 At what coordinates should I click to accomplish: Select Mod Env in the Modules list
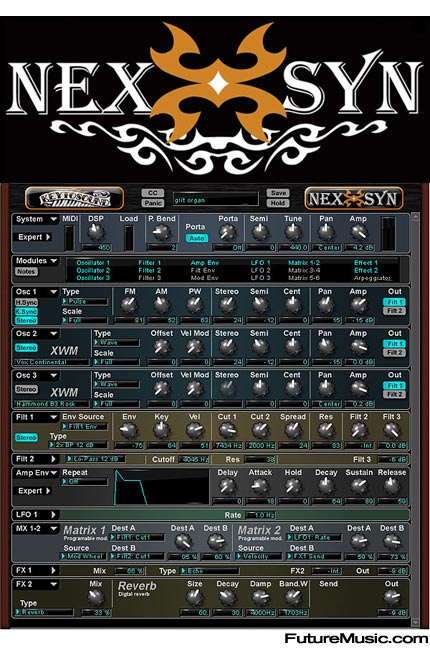pos(203,278)
